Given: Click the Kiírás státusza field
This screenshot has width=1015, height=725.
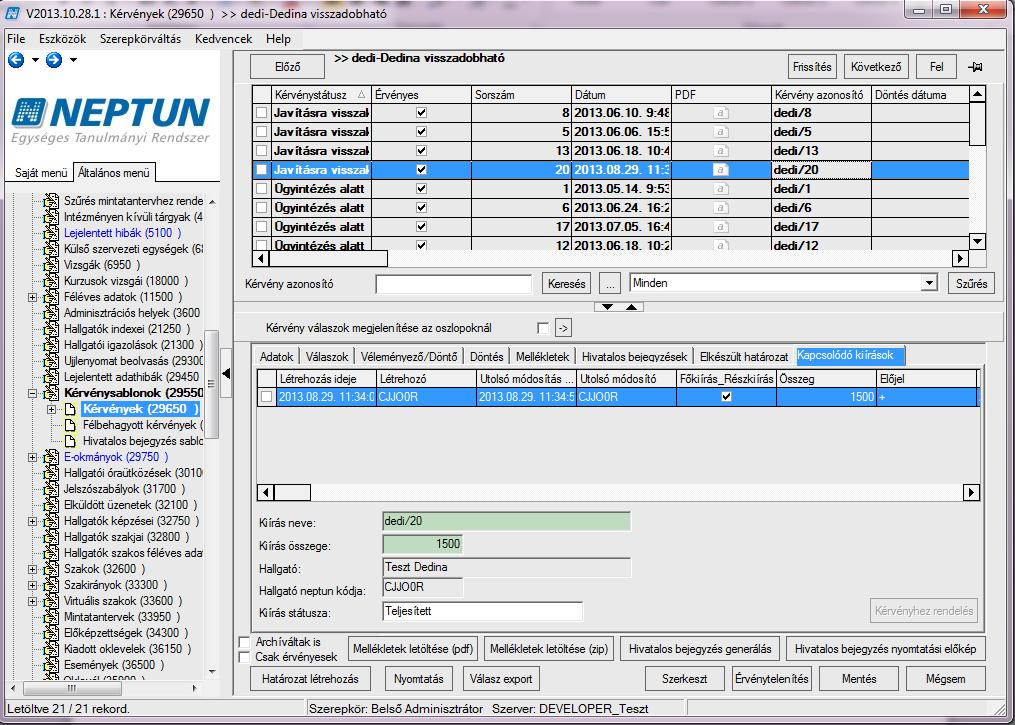Looking at the screenshot, I should click(x=482, y=611).
